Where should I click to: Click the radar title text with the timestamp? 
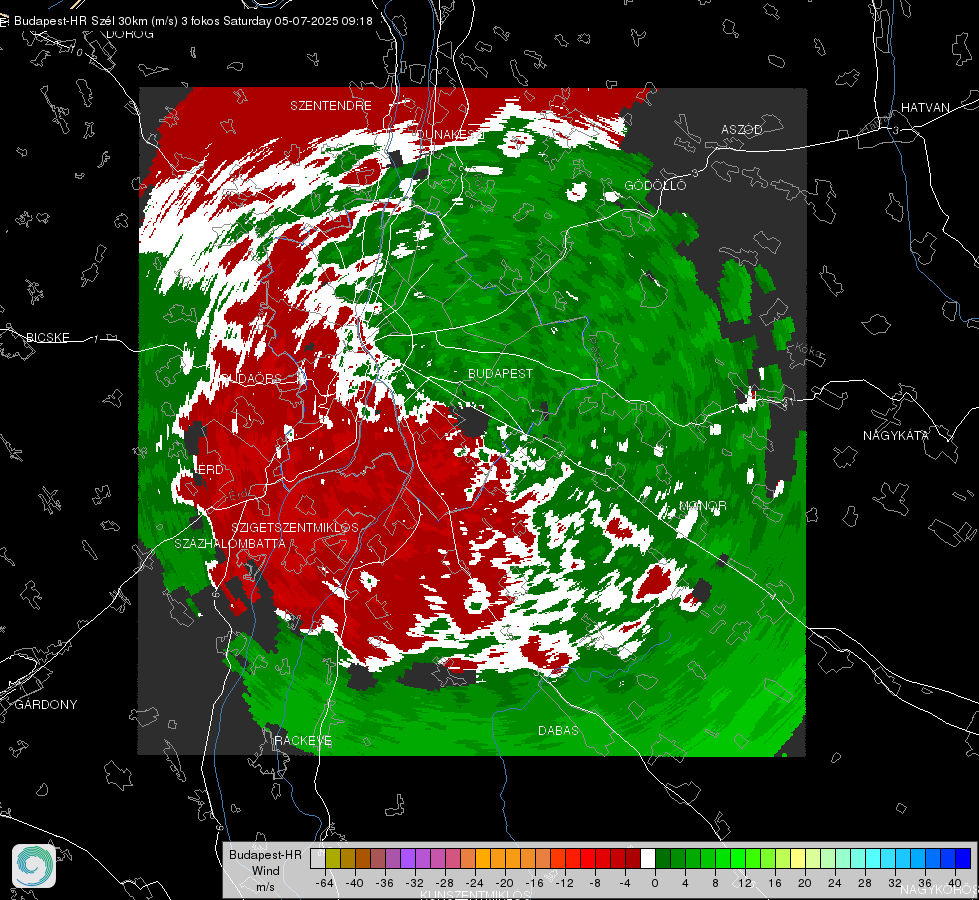click(193, 21)
